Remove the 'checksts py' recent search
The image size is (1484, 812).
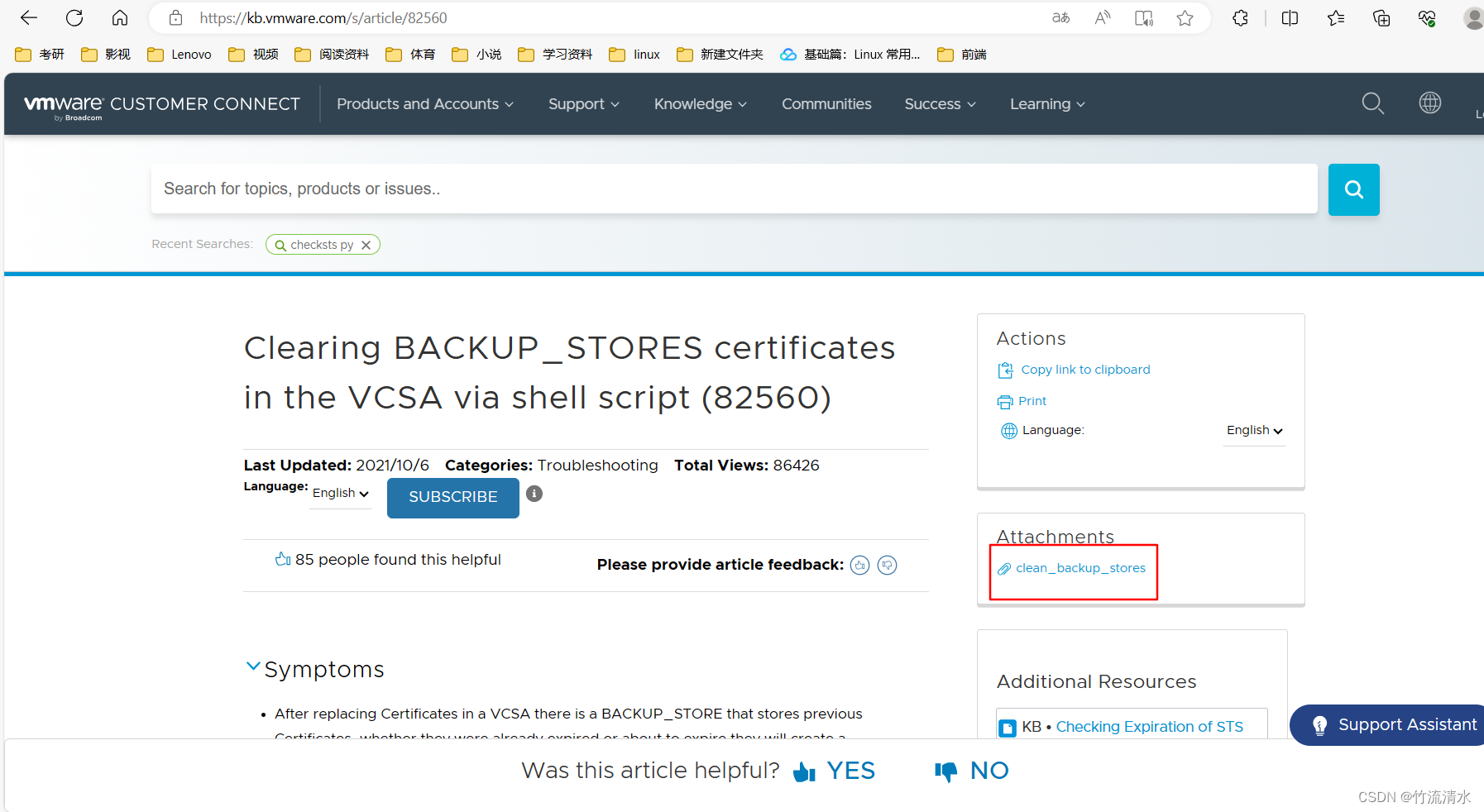point(366,245)
